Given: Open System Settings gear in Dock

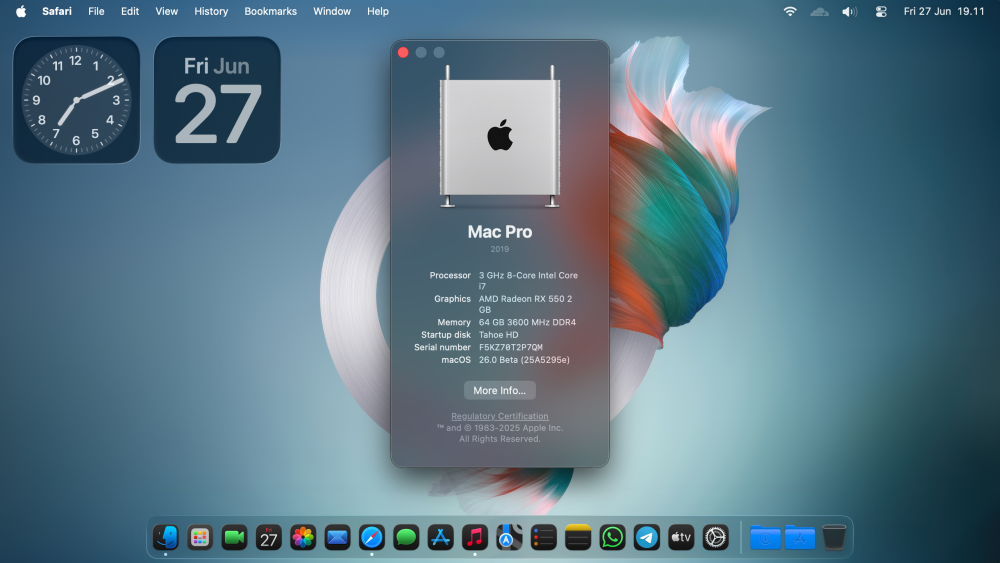Looking at the screenshot, I should [716, 537].
